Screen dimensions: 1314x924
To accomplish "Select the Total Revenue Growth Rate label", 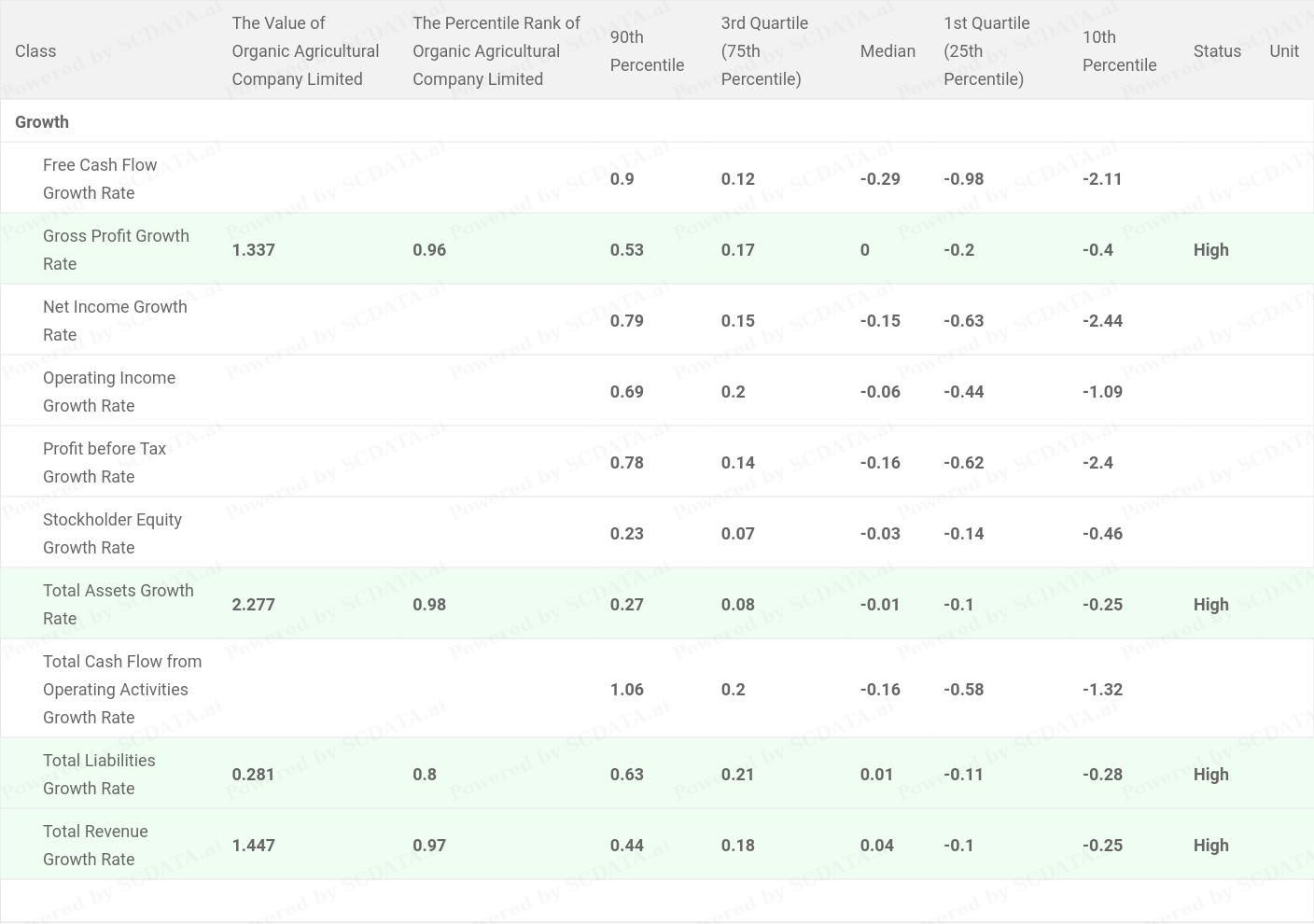I will pos(95,846).
